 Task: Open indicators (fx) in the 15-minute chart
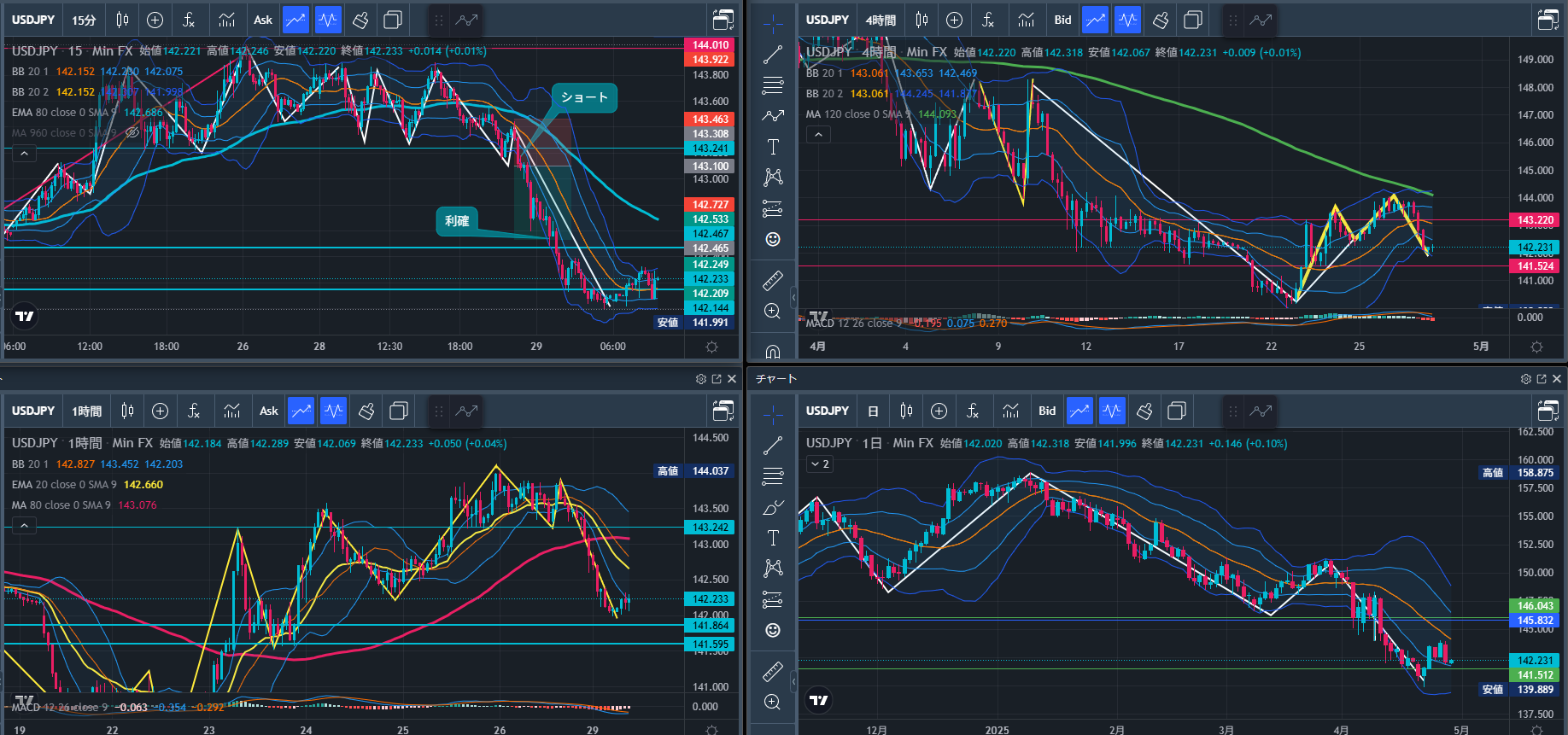pos(189,20)
